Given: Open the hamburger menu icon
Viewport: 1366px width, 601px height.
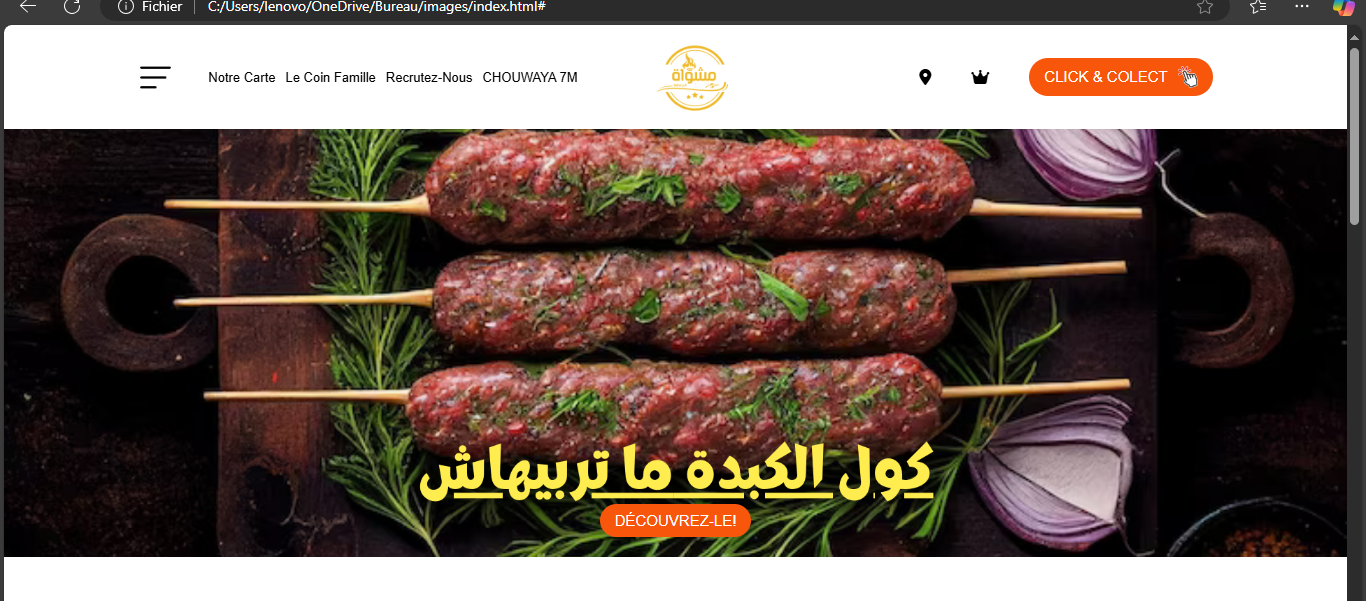Looking at the screenshot, I should tap(155, 77).
